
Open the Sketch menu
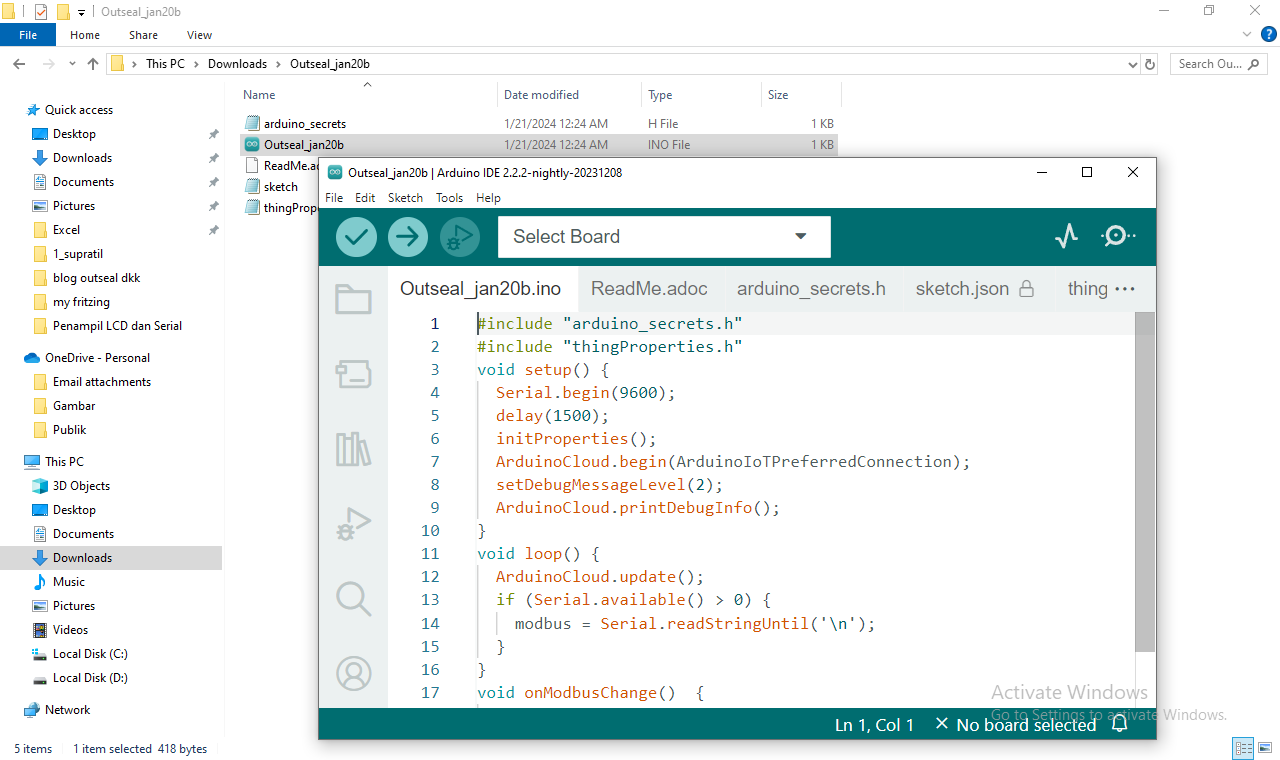(405, 198)
